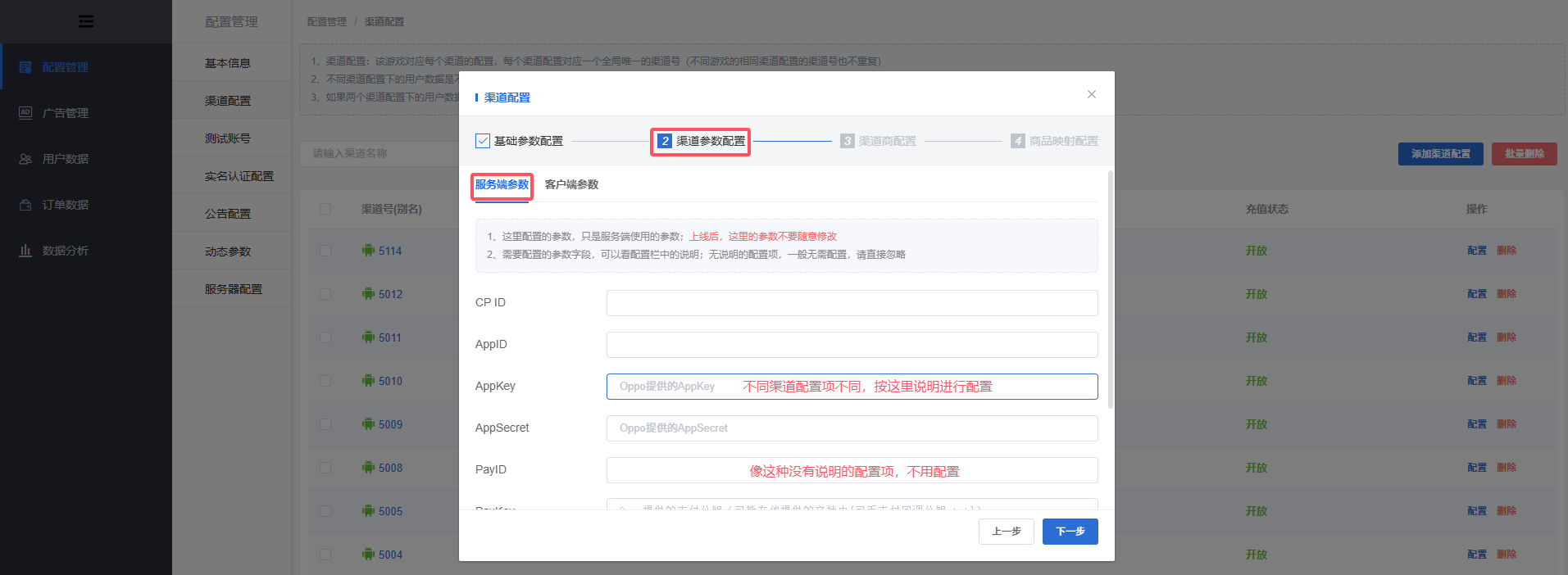
Task: Tick the checkbox for channel 5114 row
Action: 325,251
